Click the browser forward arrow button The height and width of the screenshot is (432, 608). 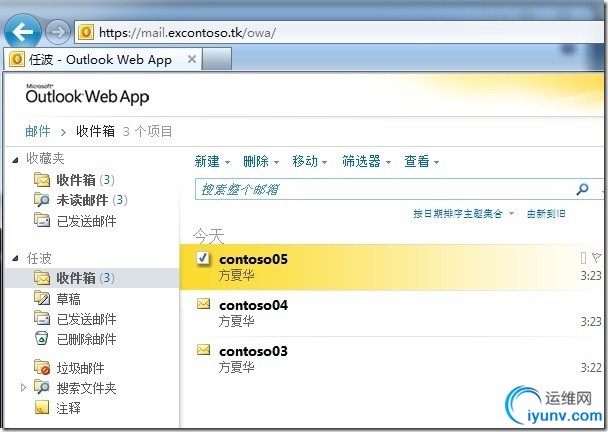click(x=57, y=32)
